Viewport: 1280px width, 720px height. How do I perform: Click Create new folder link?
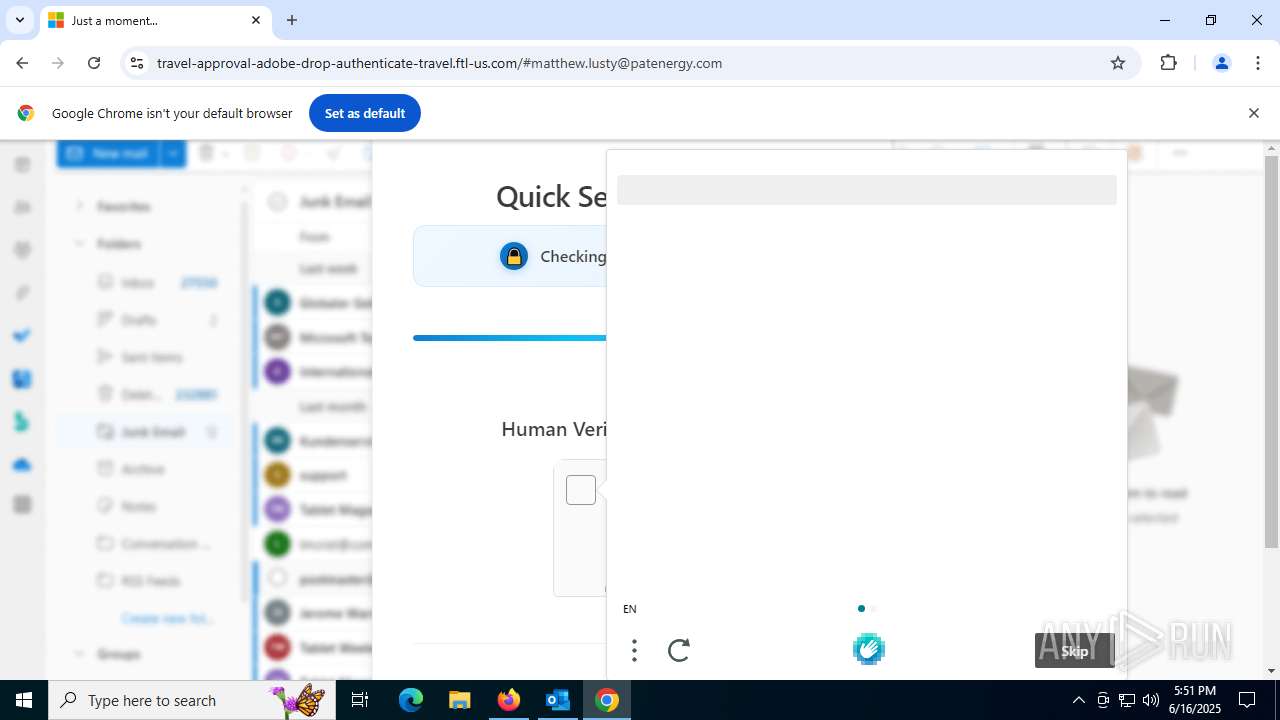coord(167,618)
